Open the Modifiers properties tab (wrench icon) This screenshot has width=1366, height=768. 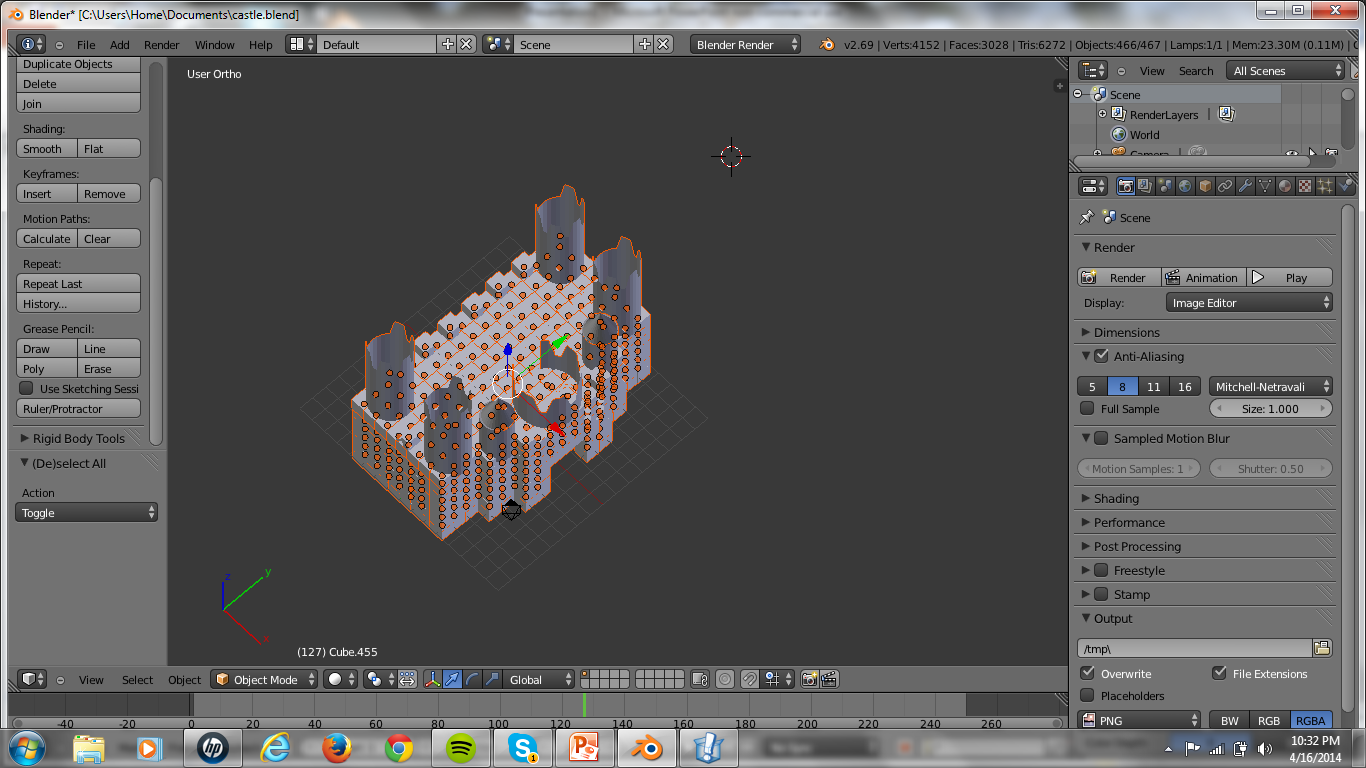pyautogui.click(x=1245, y=185)
